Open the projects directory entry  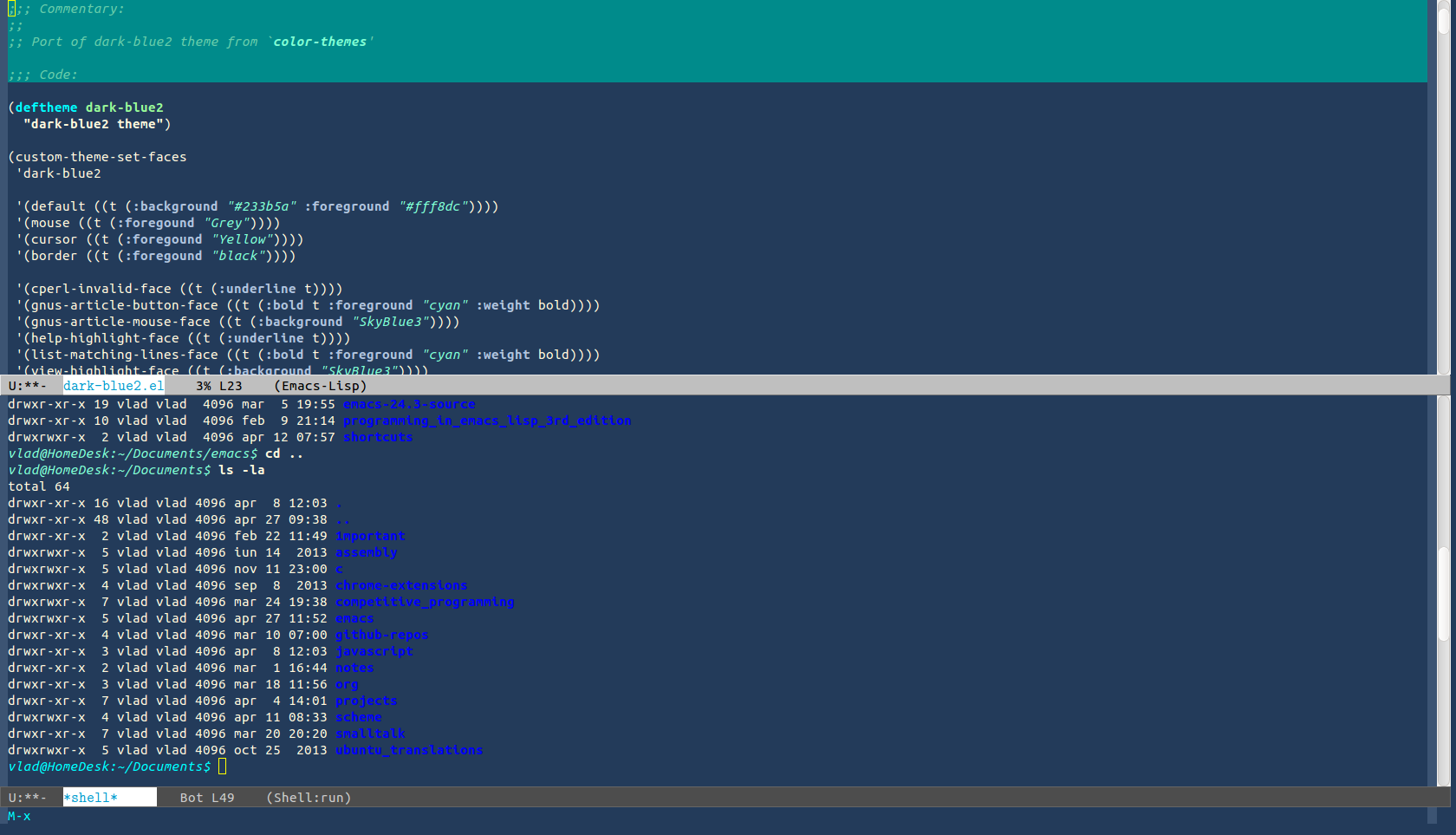point(367,701)
